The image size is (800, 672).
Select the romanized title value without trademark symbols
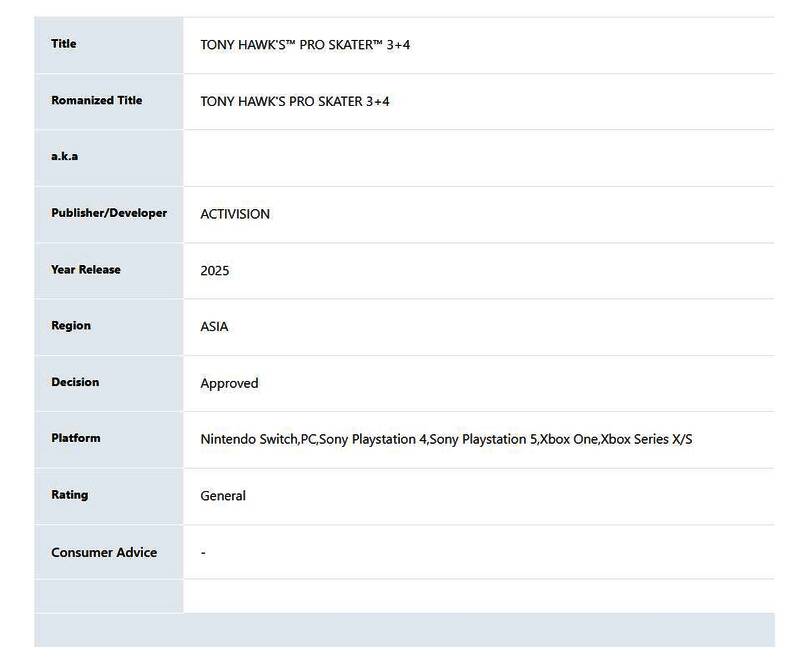point(295,101)
